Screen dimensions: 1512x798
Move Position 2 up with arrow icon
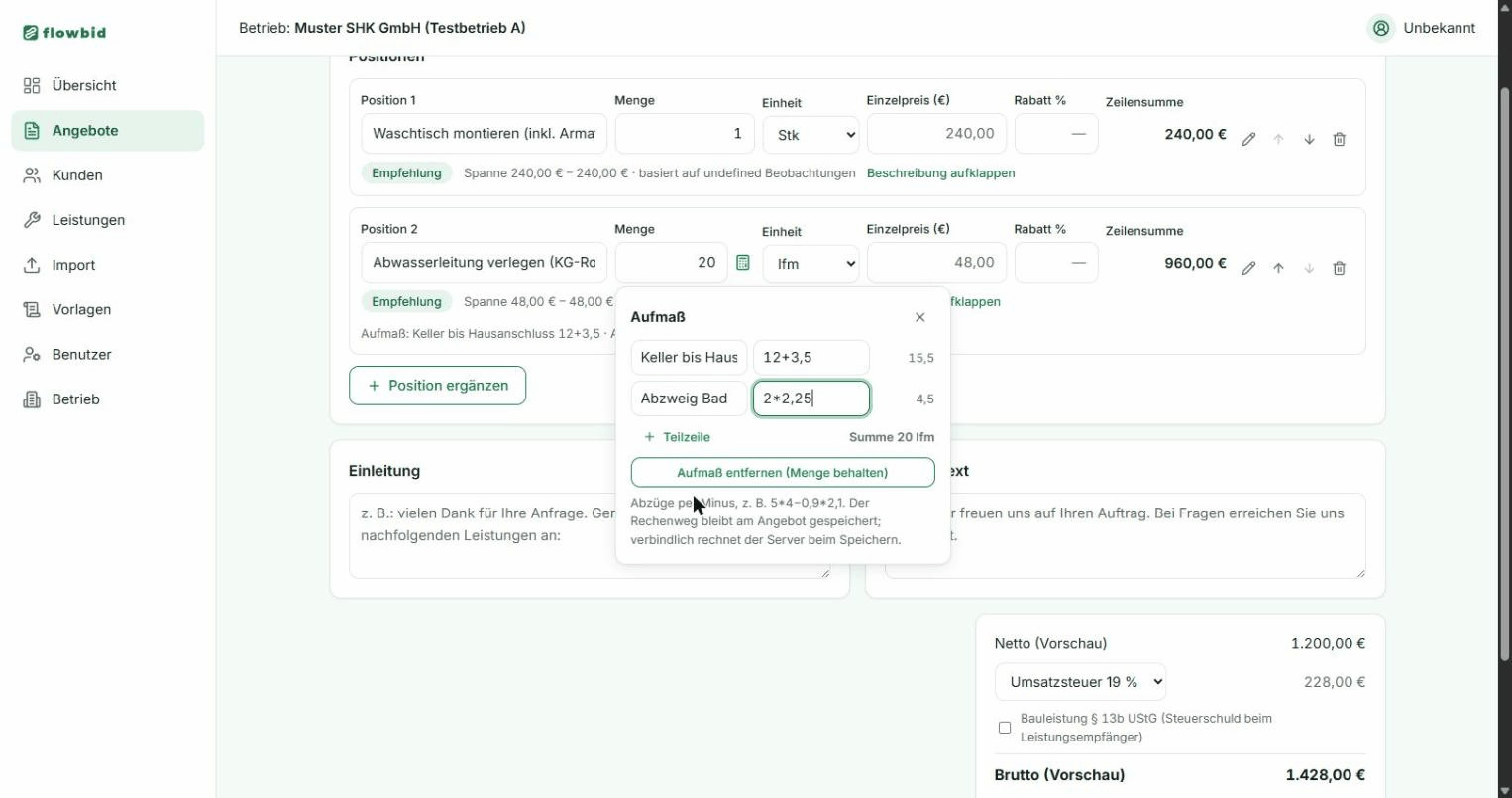tap(1278, 268)
